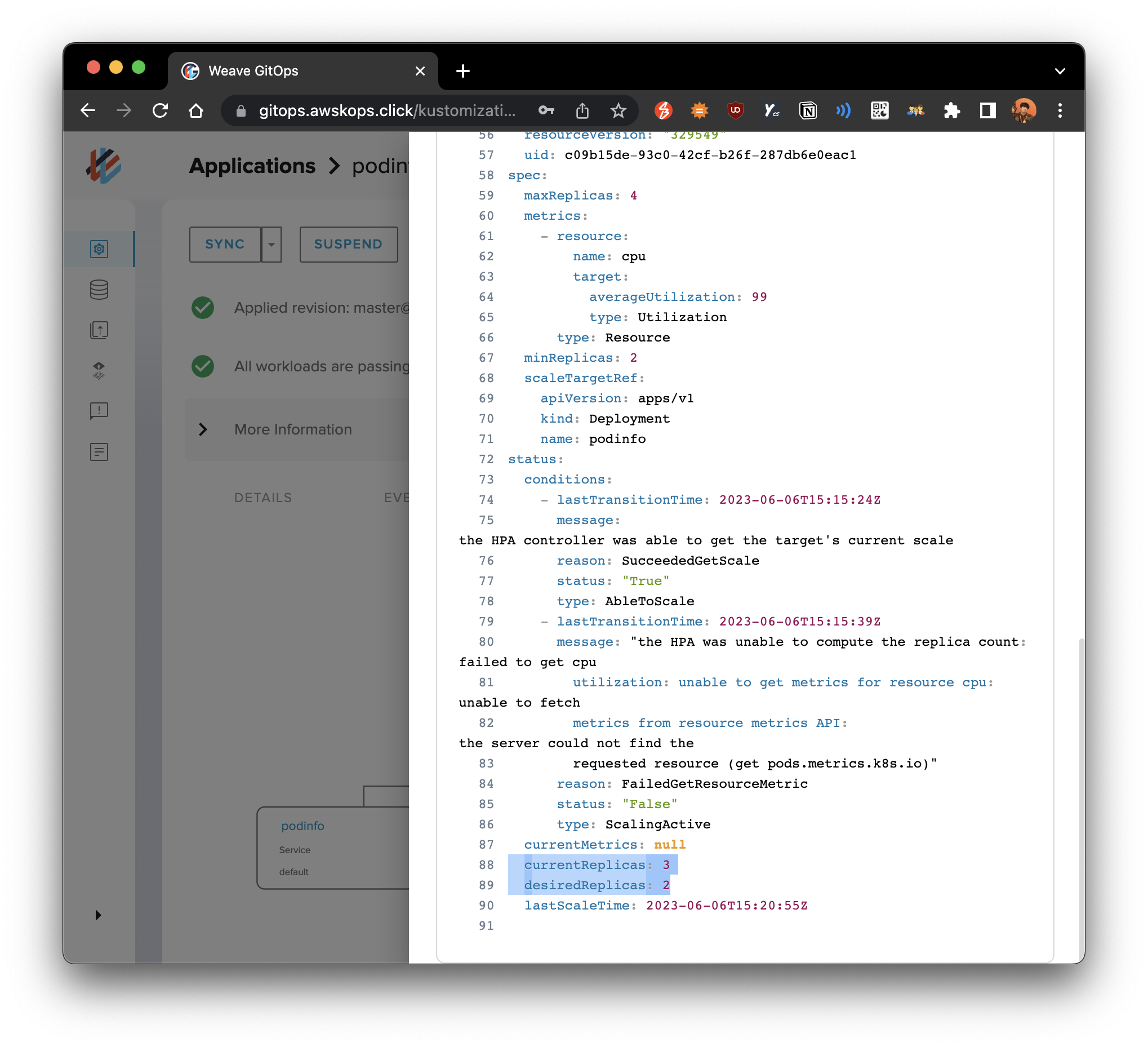This screenshot has height=1047, width=1148.
Task: Open the orange sun badge extension
Action: point(699,110)
